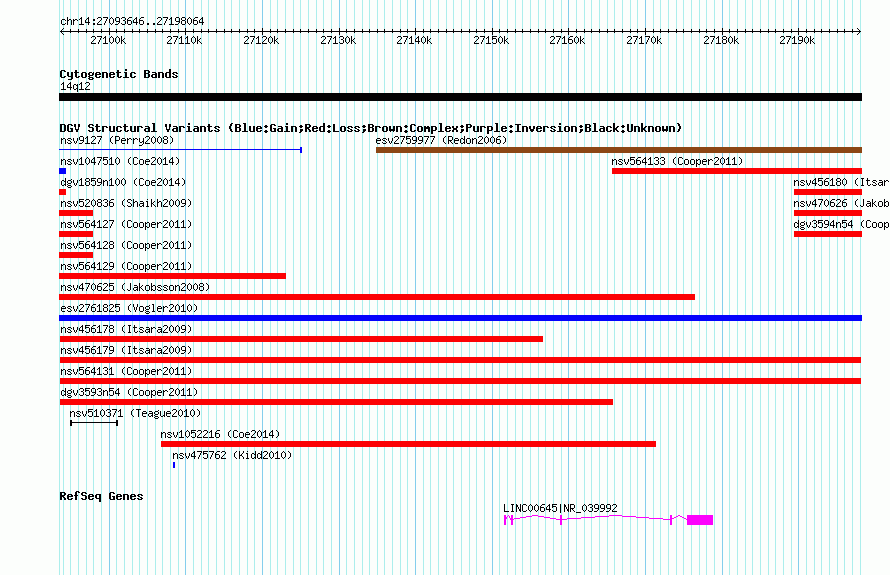Click the 27120k ruler tick label
Screen dimensions: 890x575
[261, 40]
